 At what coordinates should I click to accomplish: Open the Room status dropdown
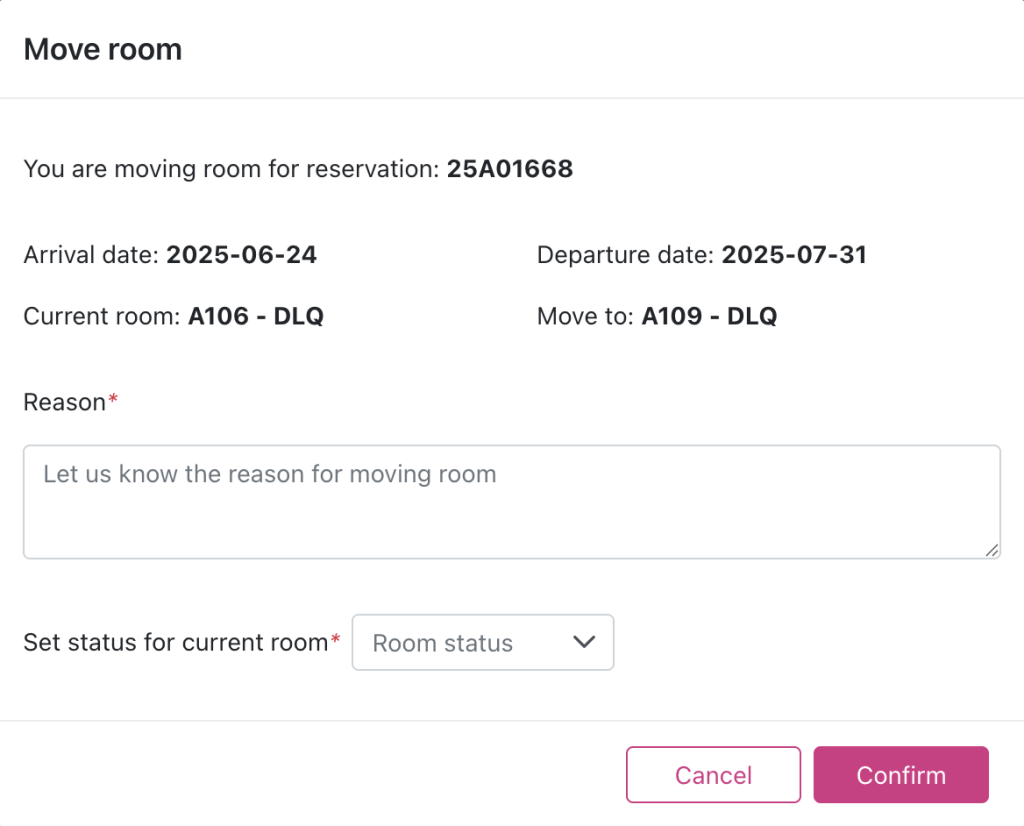[x=482, y=642]
